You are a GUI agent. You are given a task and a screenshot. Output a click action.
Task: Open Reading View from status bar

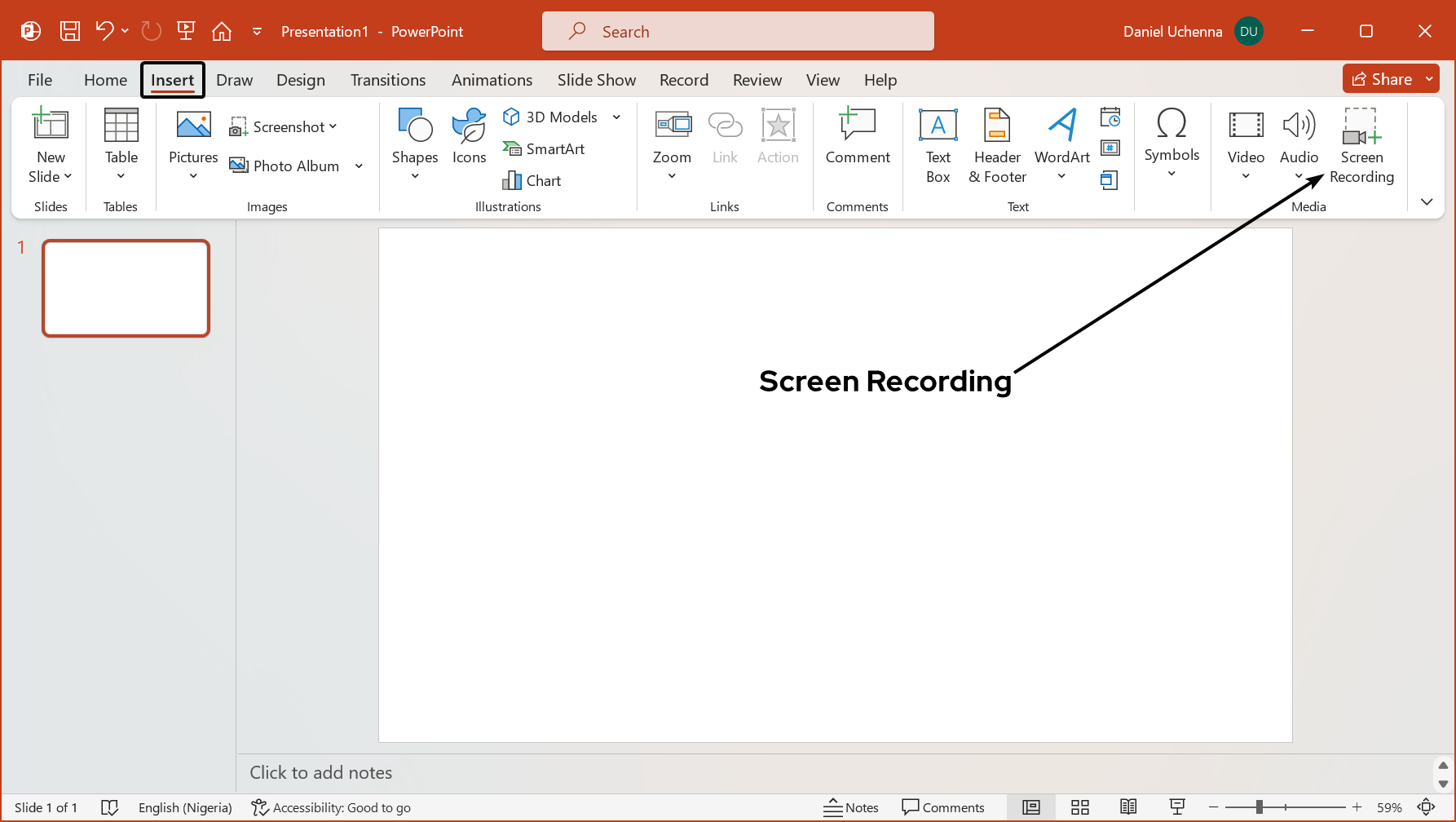click(x=1128, y=807)
